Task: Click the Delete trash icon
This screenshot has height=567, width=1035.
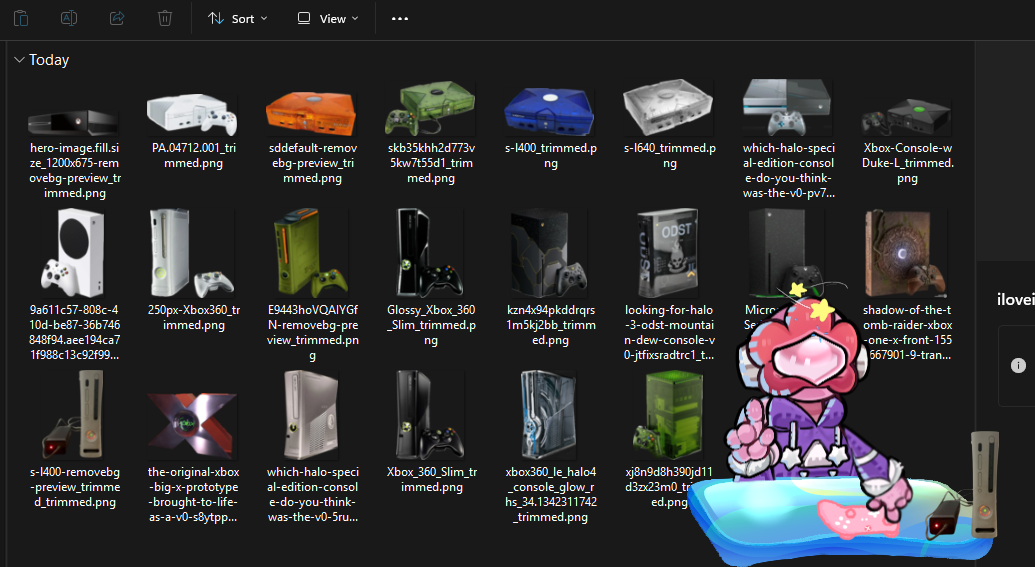Action: (x=165, y=18)
